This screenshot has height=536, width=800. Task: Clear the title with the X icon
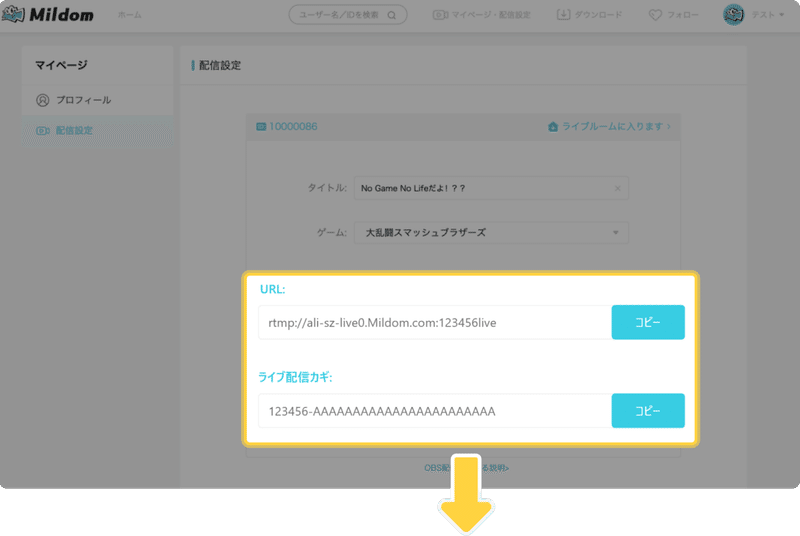pyautogui.click(x=617, y=188)
